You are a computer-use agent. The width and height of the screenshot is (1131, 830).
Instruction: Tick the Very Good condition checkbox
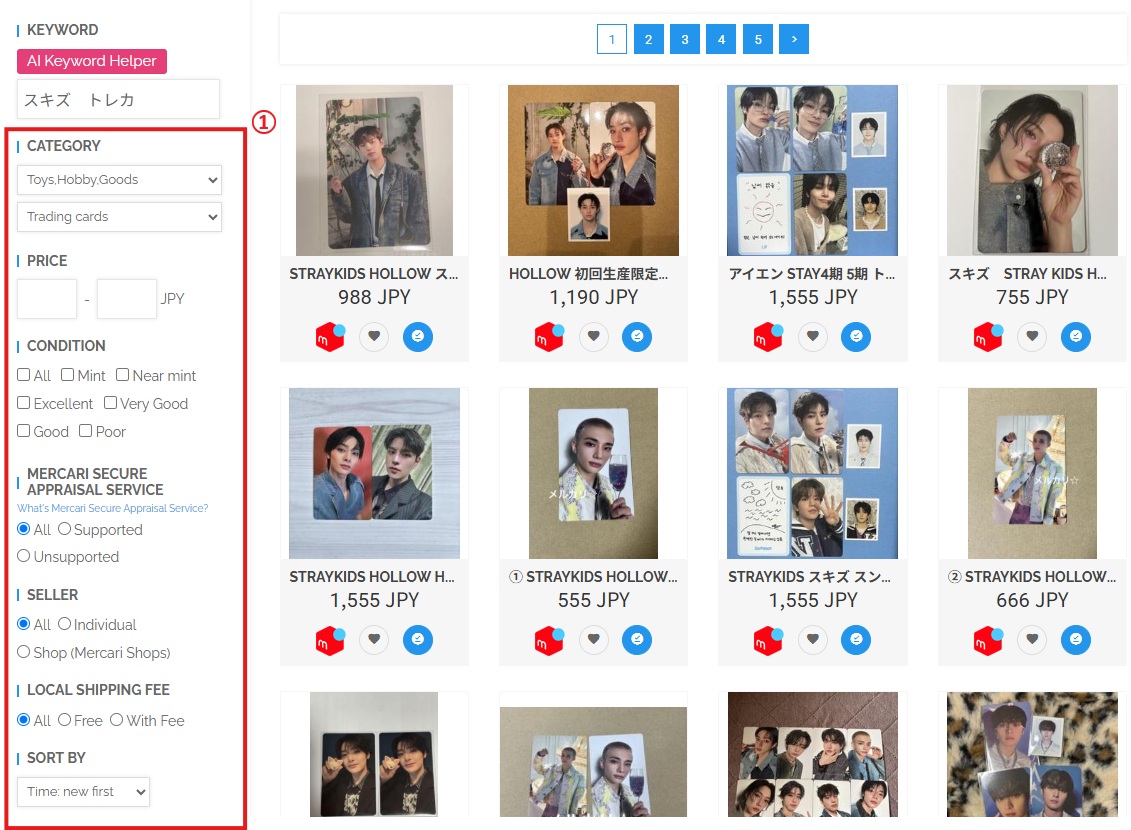[x=111, y=403]
